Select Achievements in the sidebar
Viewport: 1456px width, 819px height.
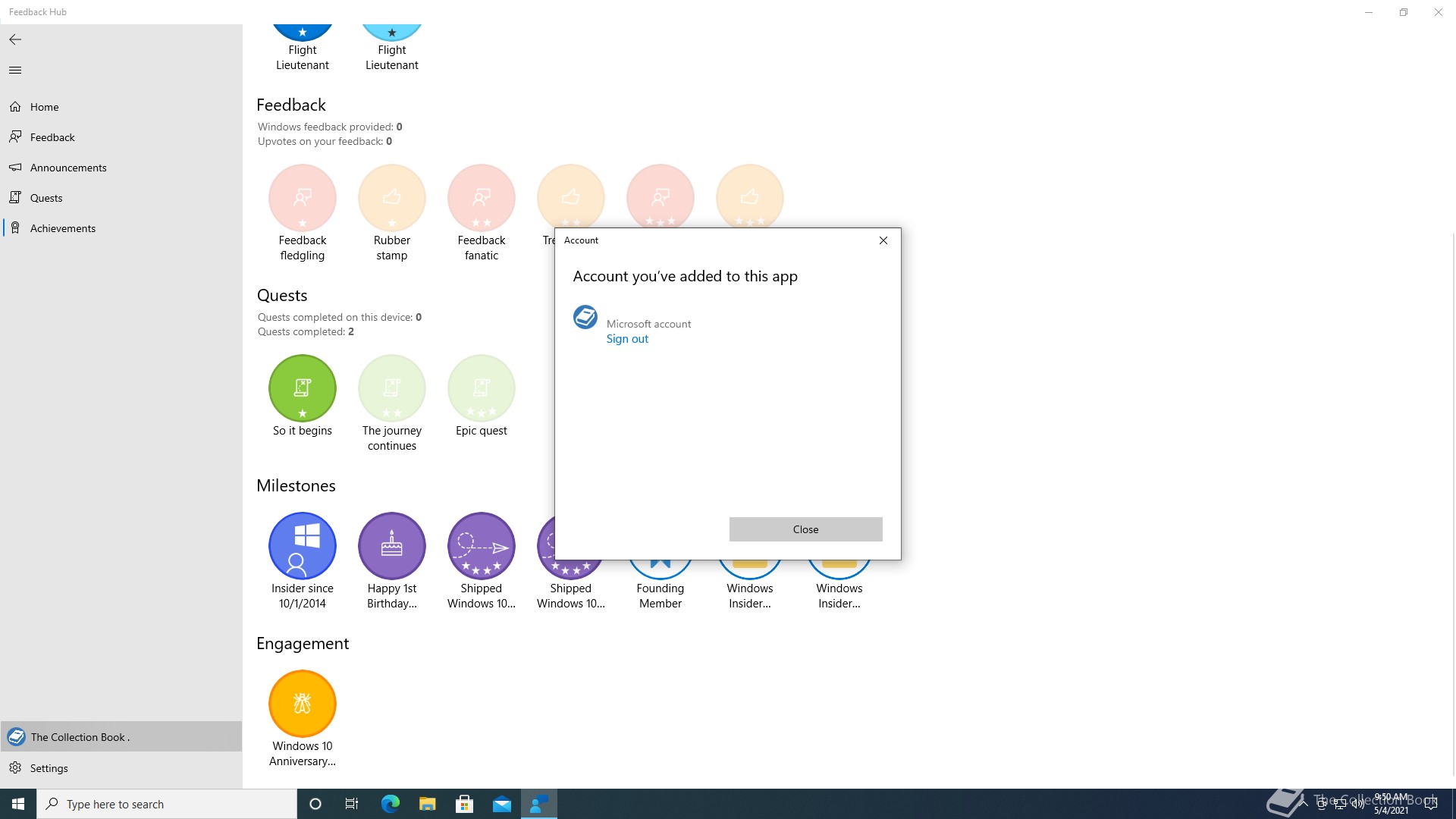click(121, 228)
